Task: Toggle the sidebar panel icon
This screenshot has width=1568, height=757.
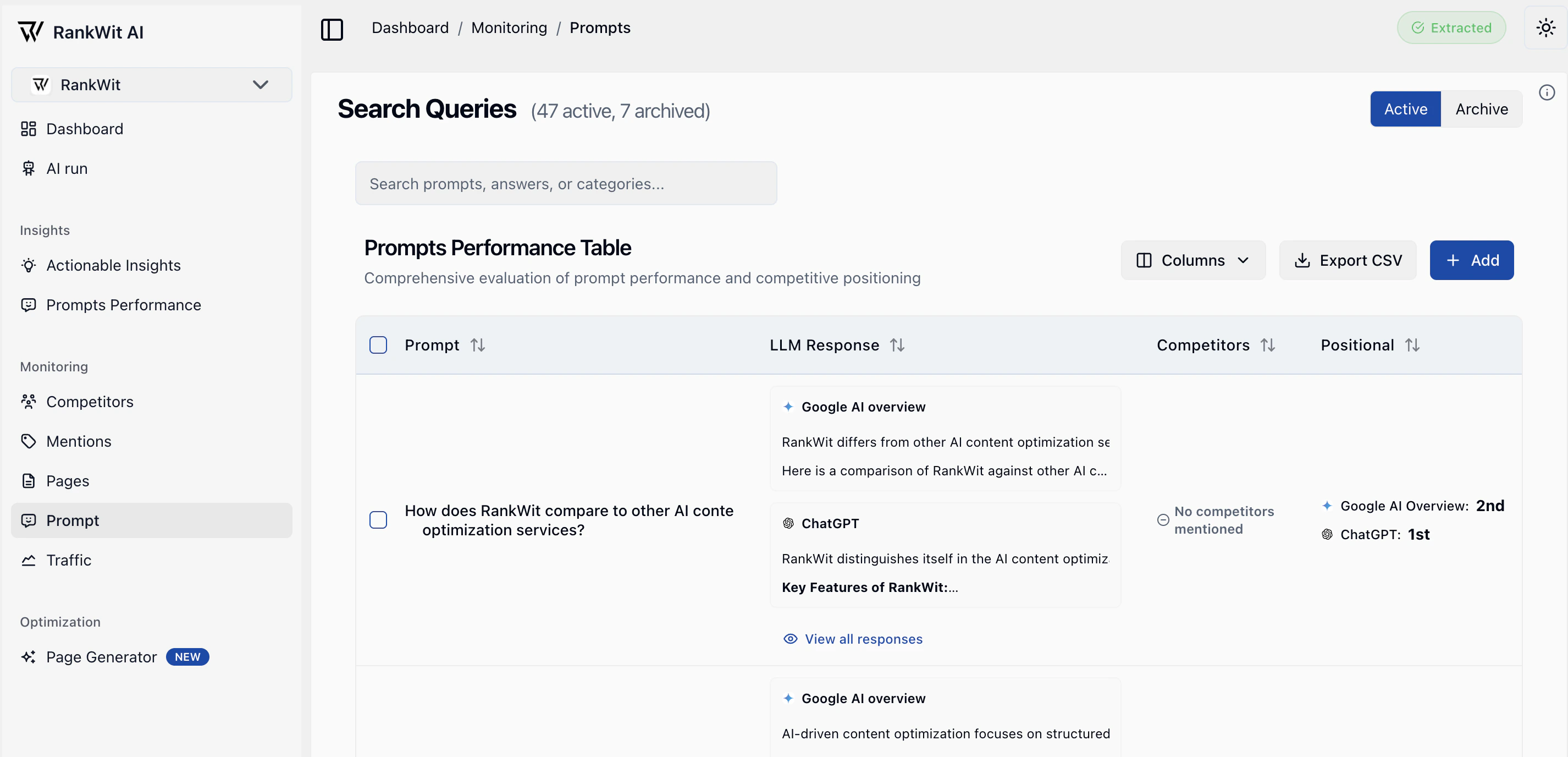Action: (332, 29)
